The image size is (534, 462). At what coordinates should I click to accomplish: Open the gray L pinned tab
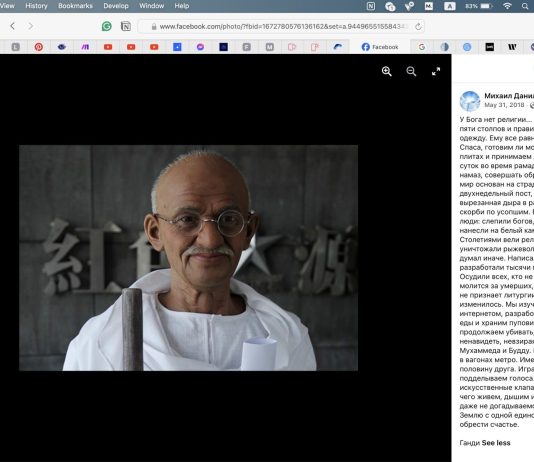coord(16,47)
